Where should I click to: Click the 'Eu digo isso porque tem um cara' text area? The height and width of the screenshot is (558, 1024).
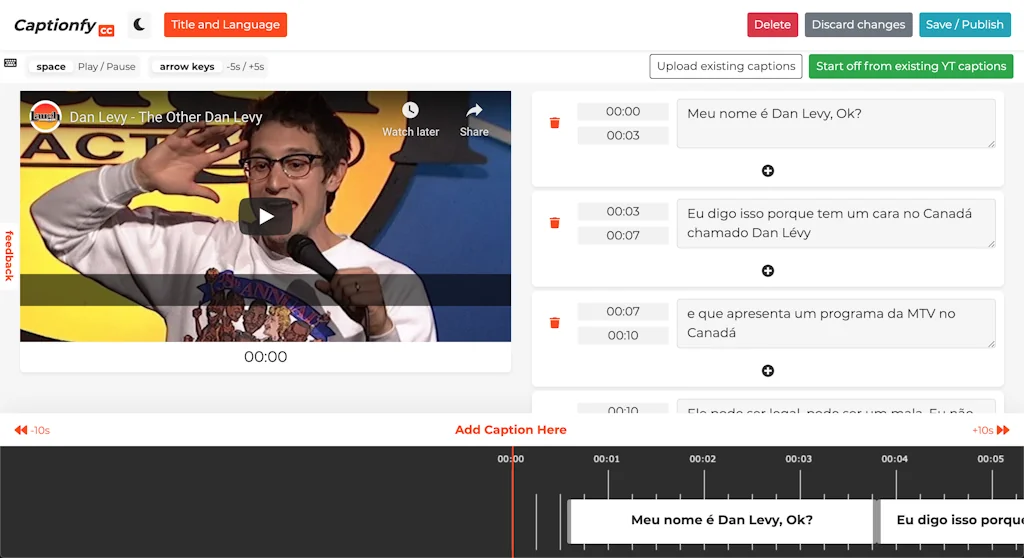[836, 223]
